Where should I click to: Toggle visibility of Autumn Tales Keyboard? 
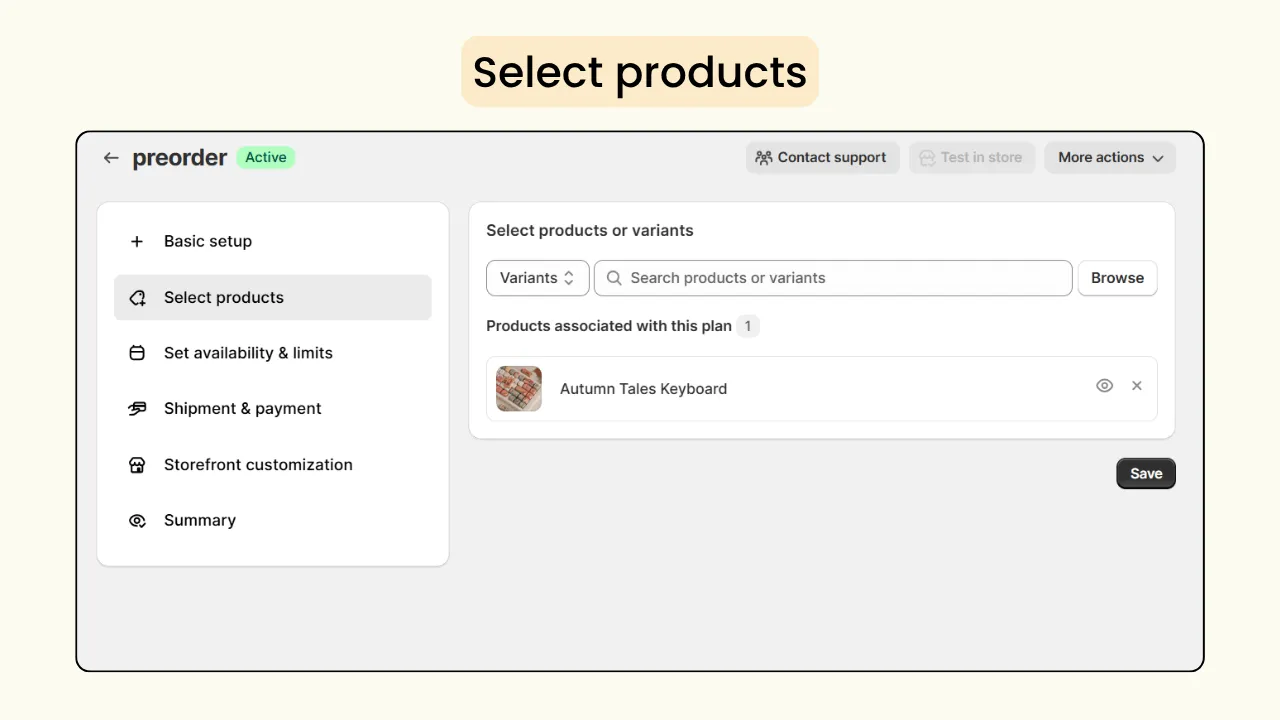(x=1104, y=385)
